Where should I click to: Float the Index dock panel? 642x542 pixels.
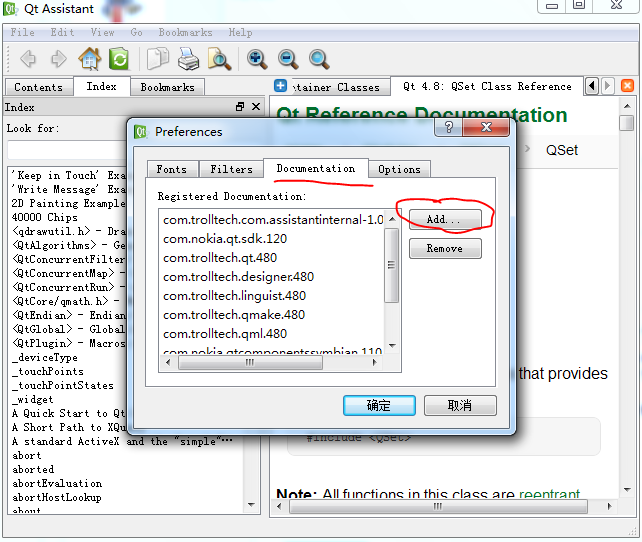[x=240, y=107]
